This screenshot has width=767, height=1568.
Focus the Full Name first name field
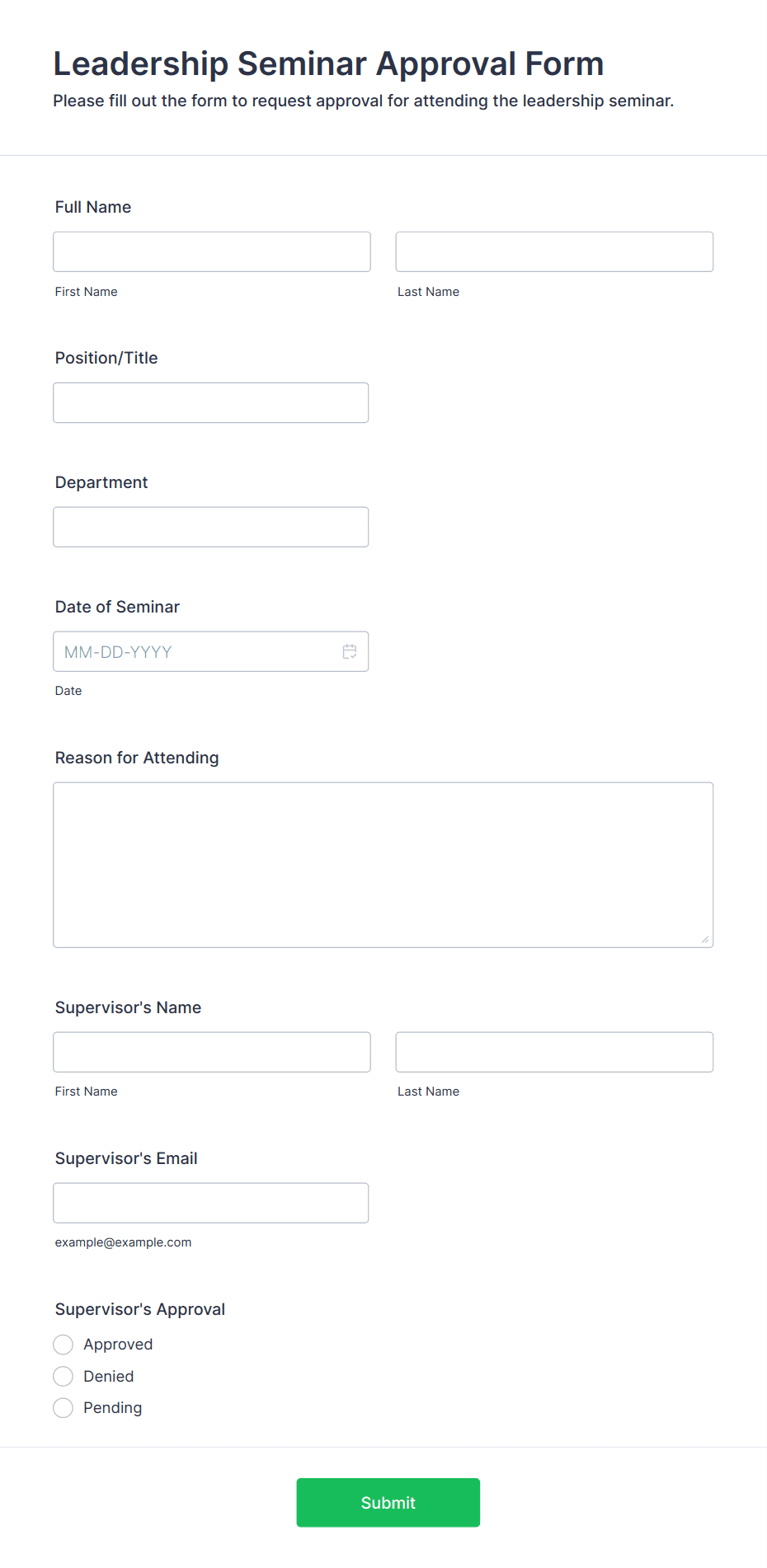tap(212, 251)
